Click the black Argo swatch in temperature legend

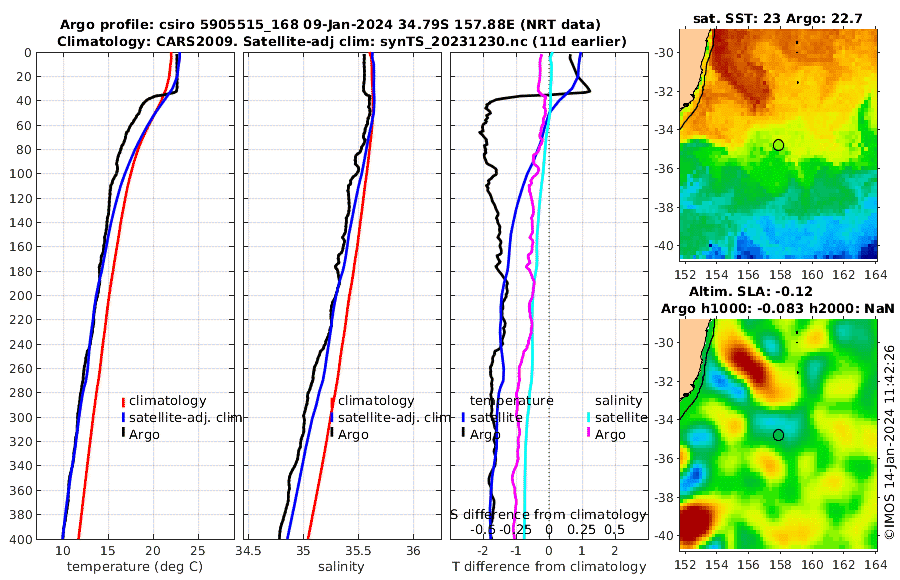(123, 434)
